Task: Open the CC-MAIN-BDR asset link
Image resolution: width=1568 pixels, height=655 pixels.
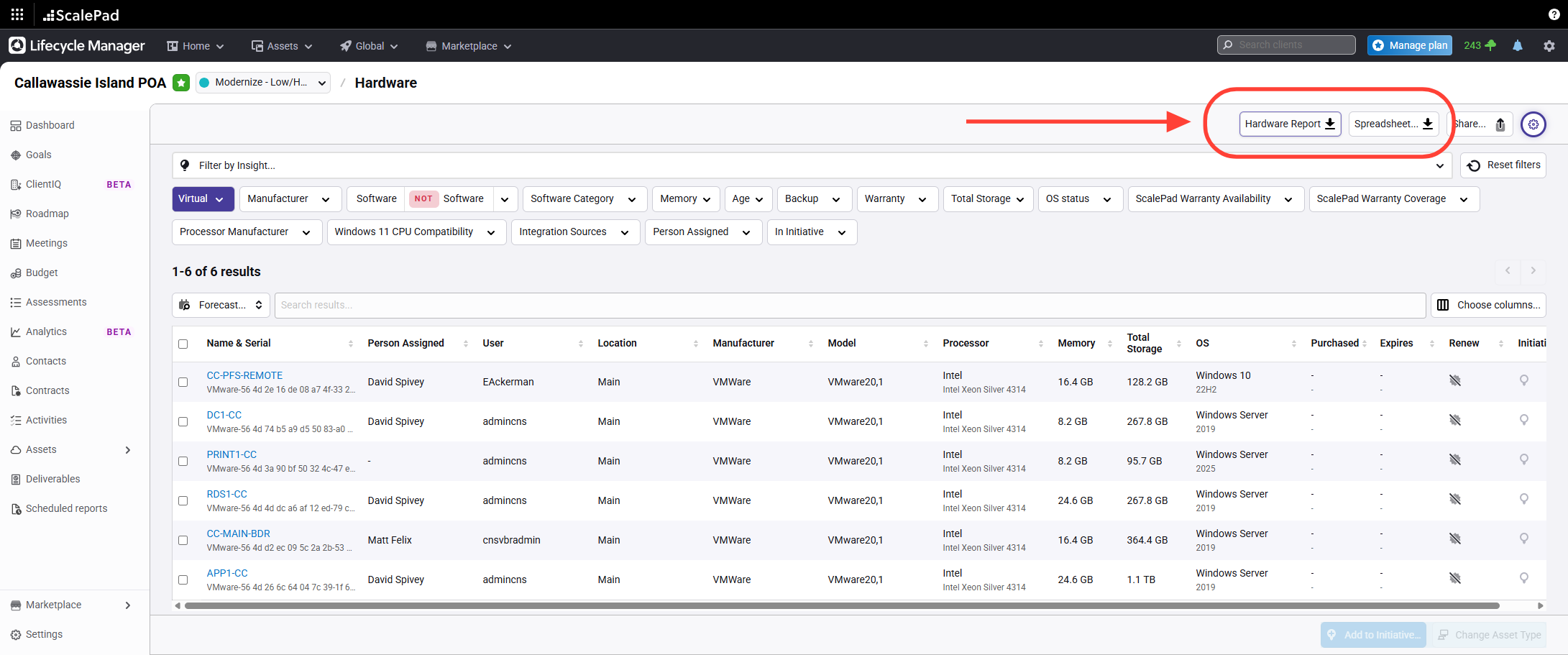Action: (x=238, y=533)
